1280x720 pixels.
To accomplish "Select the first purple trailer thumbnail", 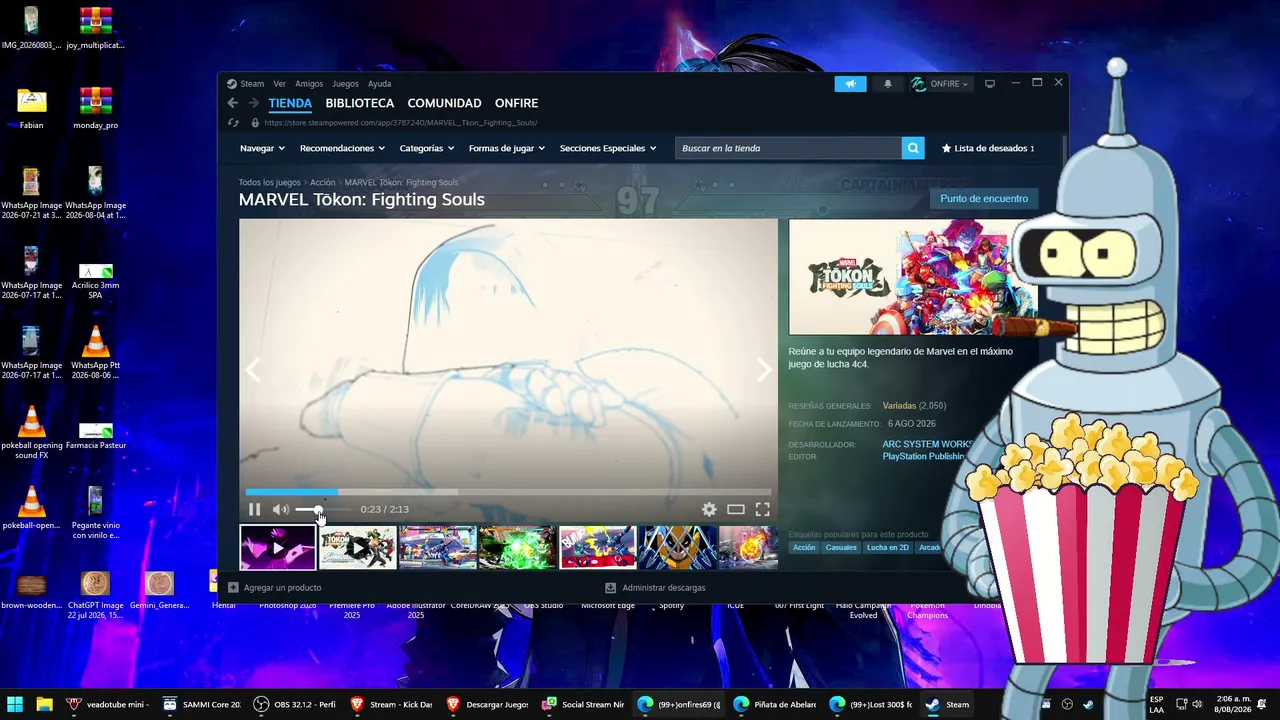I will click(278, 548).
